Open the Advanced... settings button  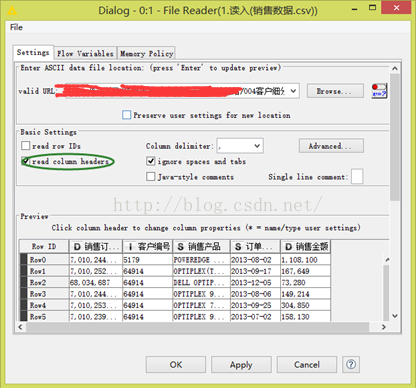point(331,146)
